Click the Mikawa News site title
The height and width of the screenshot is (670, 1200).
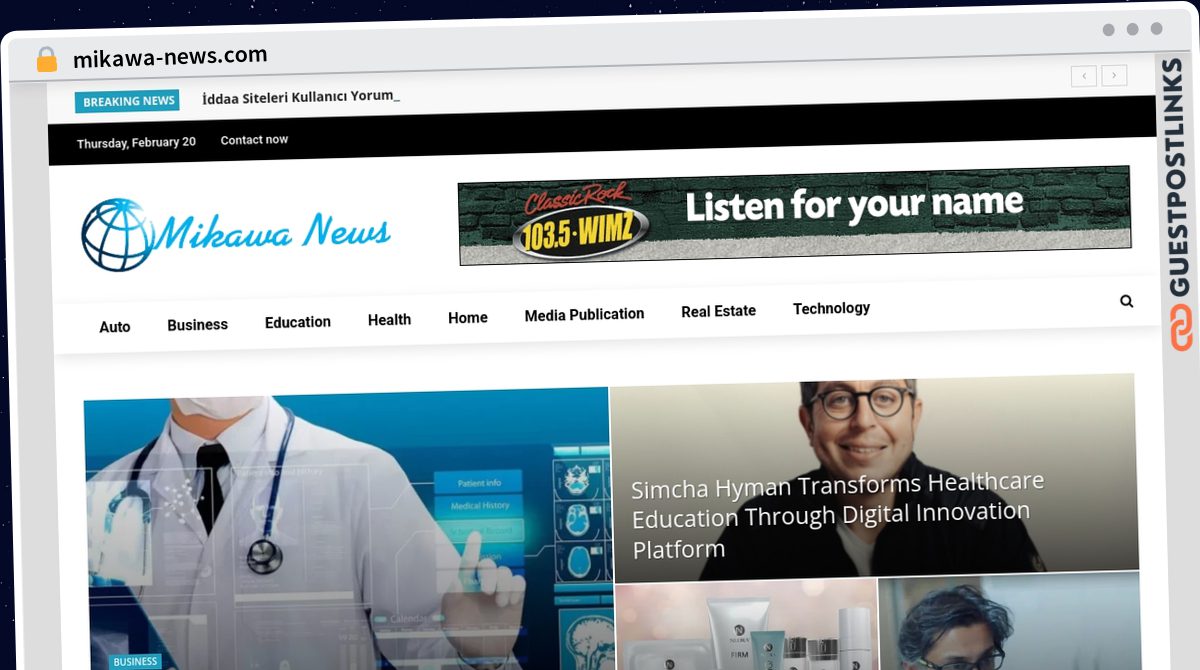(x=272, y=232)
